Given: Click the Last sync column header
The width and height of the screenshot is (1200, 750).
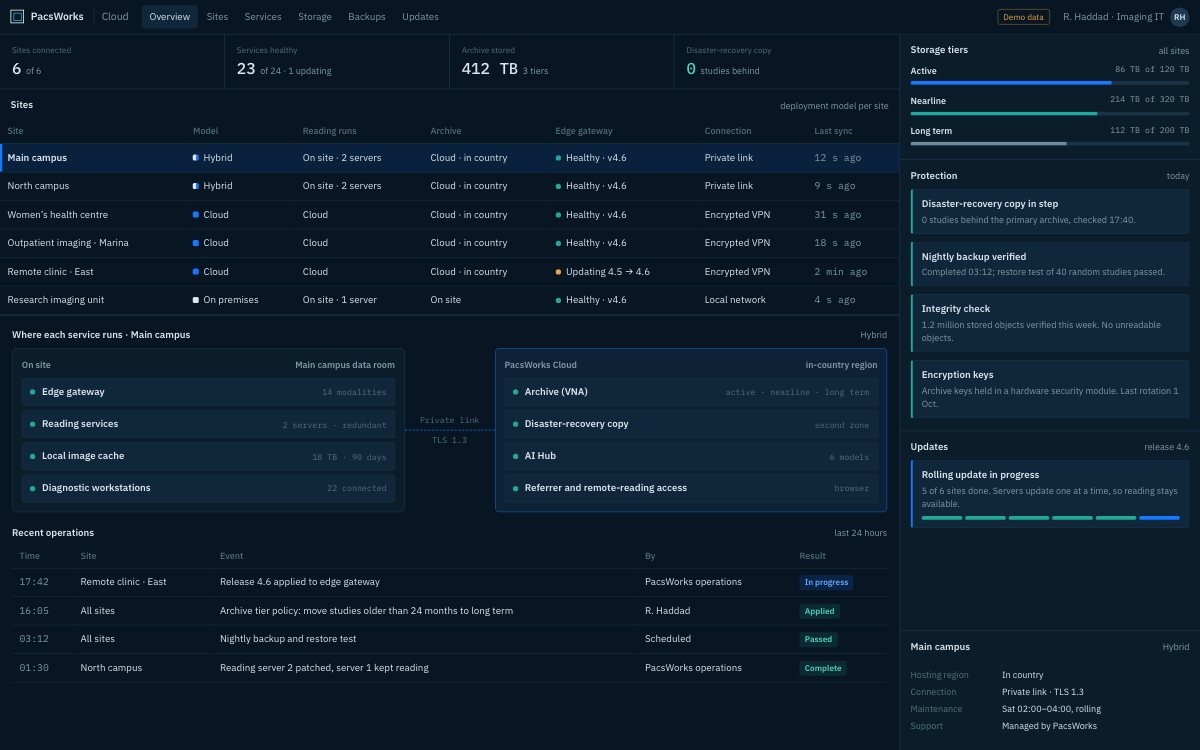Looking at the screenshot, I should pyautogui.click(x=833, y=131).
